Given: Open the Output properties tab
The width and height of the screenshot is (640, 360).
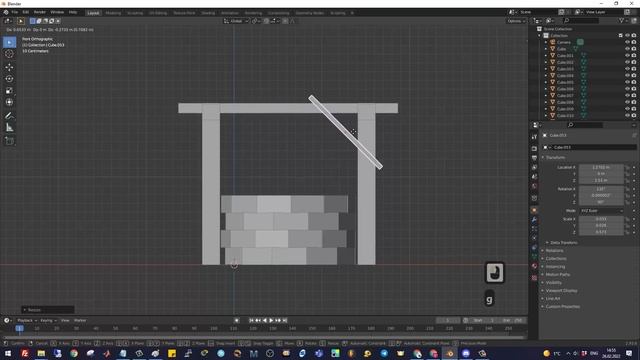Looking at the screenshot, I should (534, 158).
